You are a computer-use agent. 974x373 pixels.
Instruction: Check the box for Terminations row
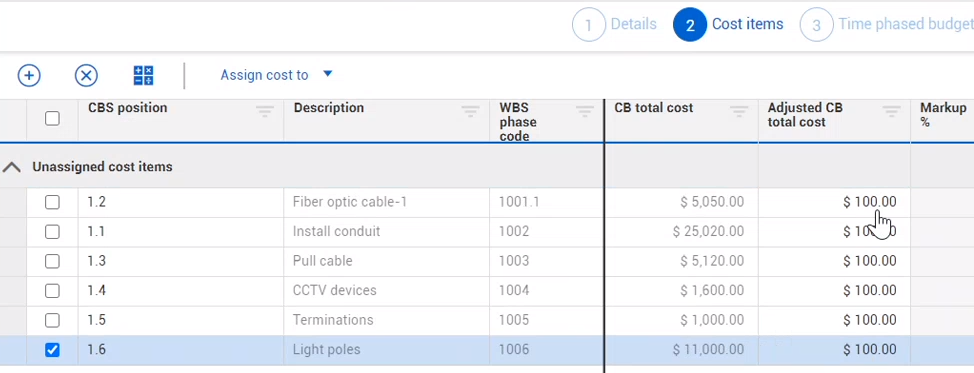[52, 320]
